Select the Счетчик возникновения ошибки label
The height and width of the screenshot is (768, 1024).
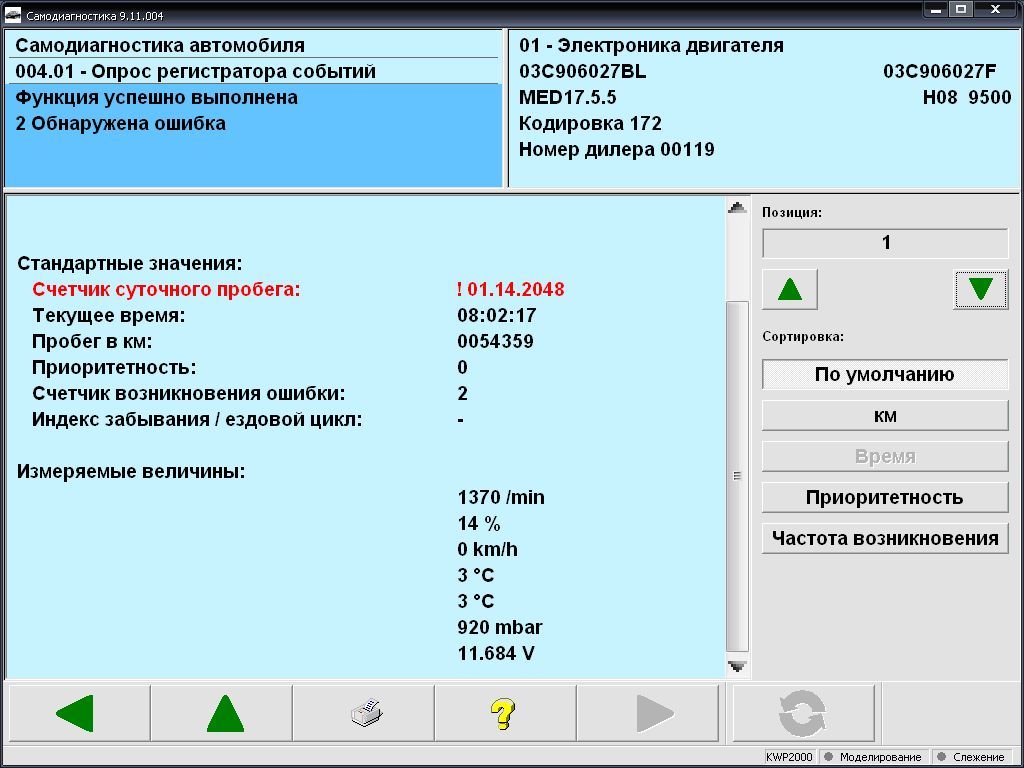point(189,394)
